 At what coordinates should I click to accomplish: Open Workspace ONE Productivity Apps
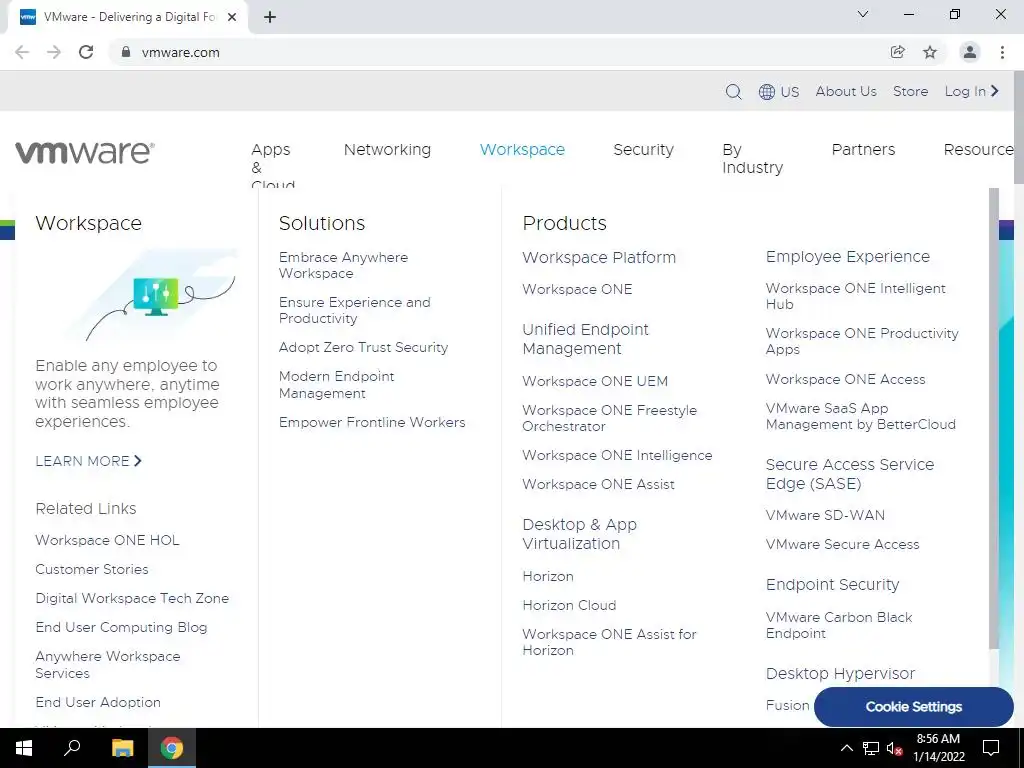click(x=862, y=341)
